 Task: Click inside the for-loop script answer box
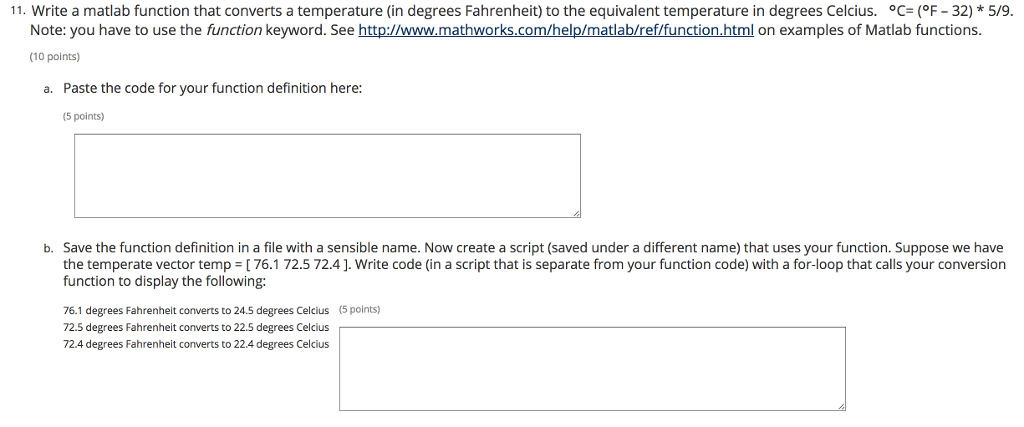592,369
